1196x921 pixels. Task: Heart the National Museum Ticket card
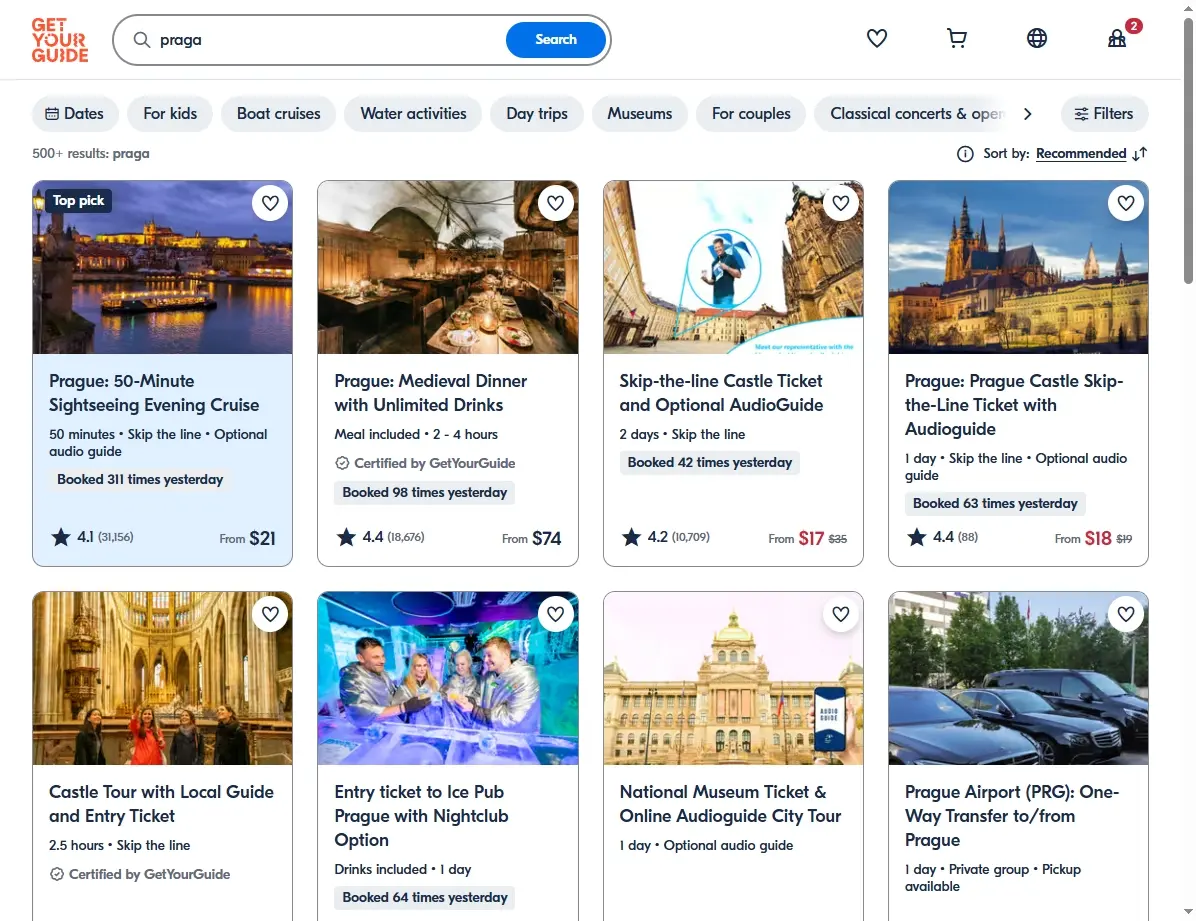click(841, 613)
